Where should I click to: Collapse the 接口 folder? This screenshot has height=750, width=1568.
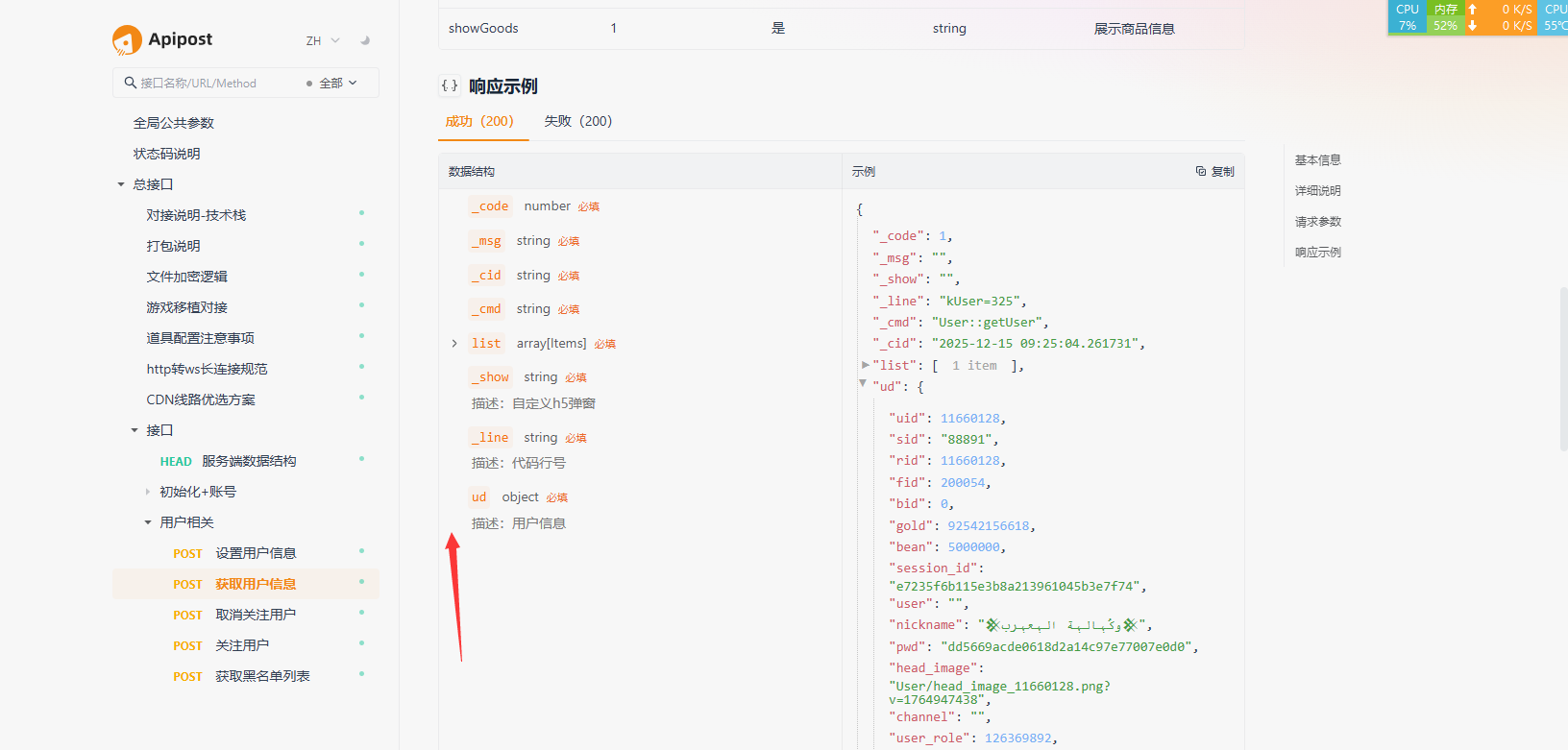click(x=135, y=430)
